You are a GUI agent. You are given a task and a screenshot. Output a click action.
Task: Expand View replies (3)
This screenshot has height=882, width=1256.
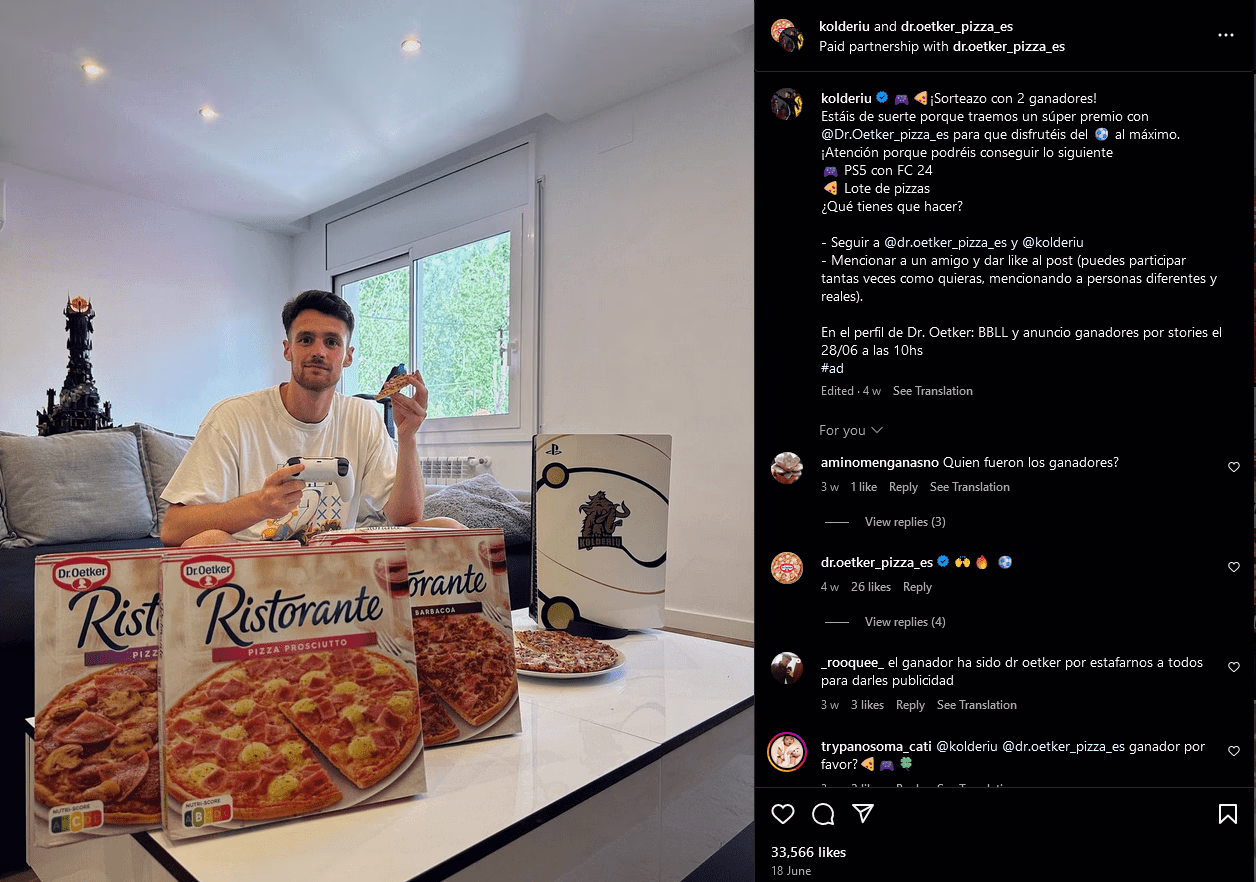pyautogui.click(x=905, y=522)
